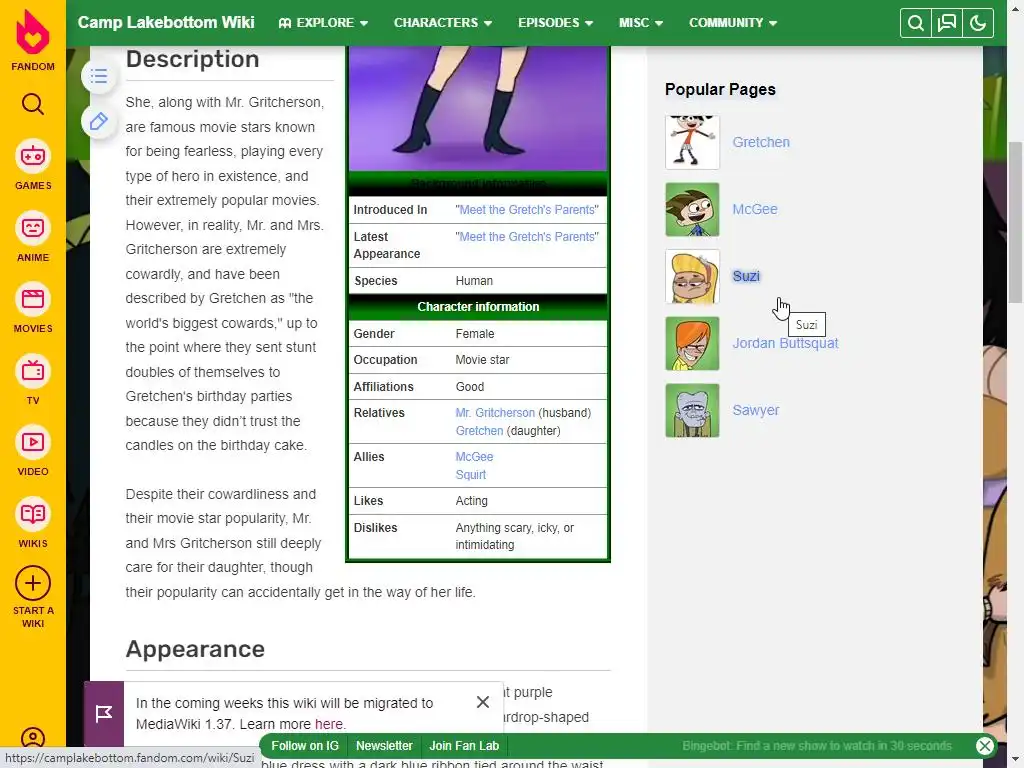Open Gretchen daughter link in infobox
The width and height of the screenshot is (1024, 768).
(x=479, y=431)
